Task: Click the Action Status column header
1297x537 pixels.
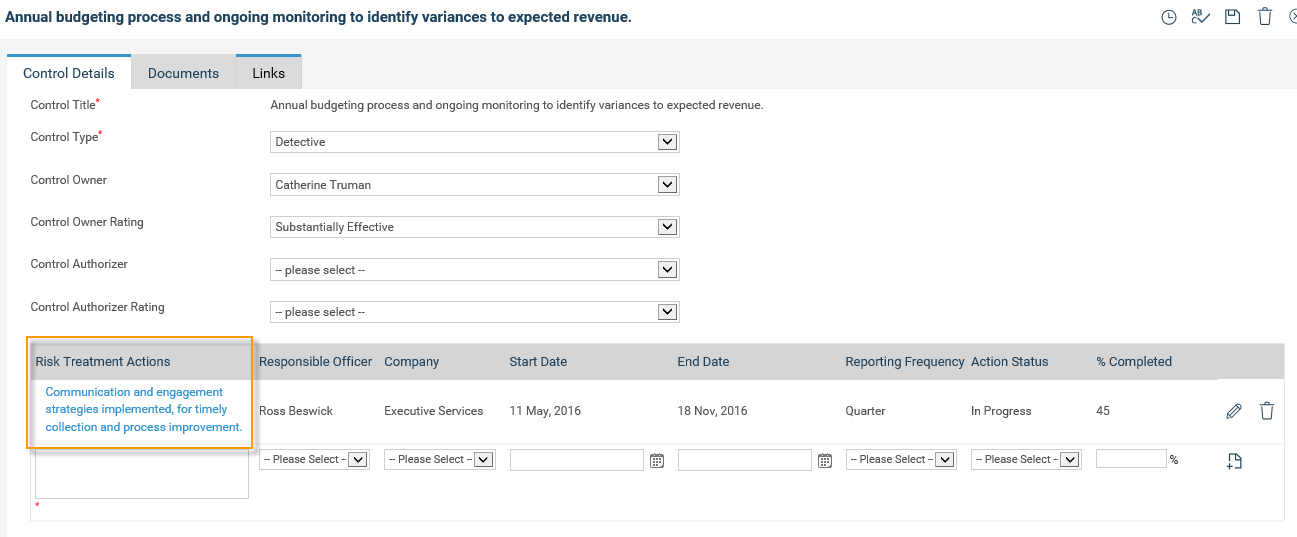Action: click(1010, 362)
